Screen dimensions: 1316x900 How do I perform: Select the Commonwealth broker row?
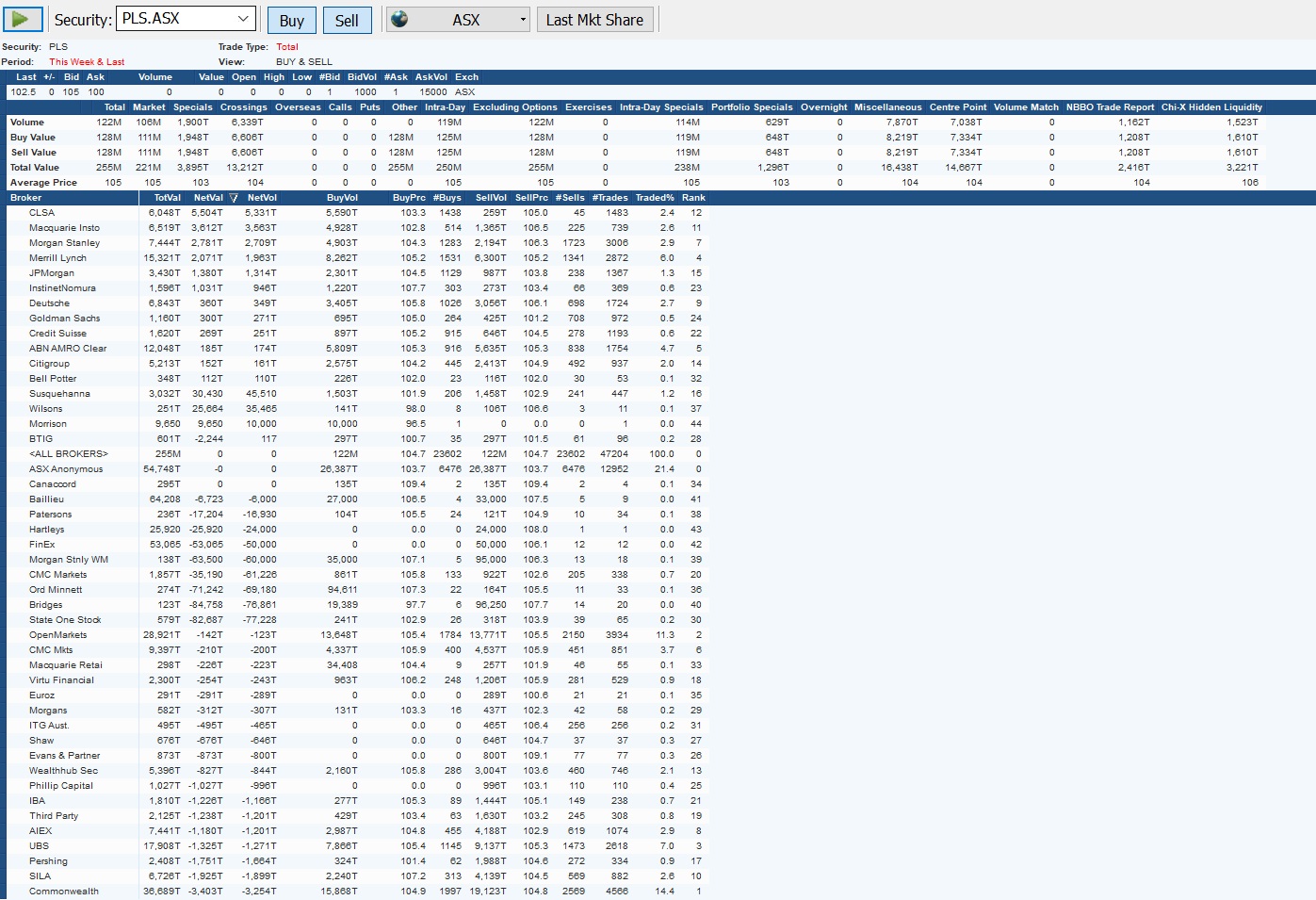coord(356,892)
